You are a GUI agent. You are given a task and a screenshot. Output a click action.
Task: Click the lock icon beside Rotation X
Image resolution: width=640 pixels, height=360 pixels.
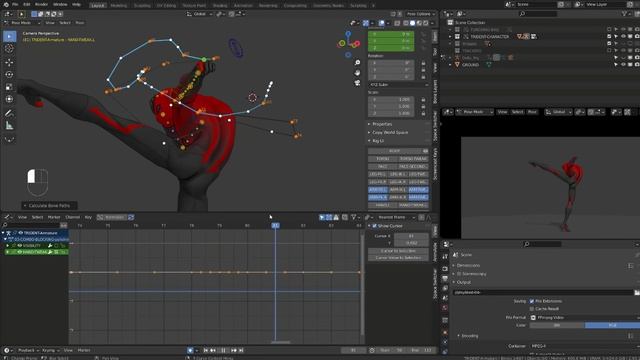pyautogui.click(x=423, y=63)
